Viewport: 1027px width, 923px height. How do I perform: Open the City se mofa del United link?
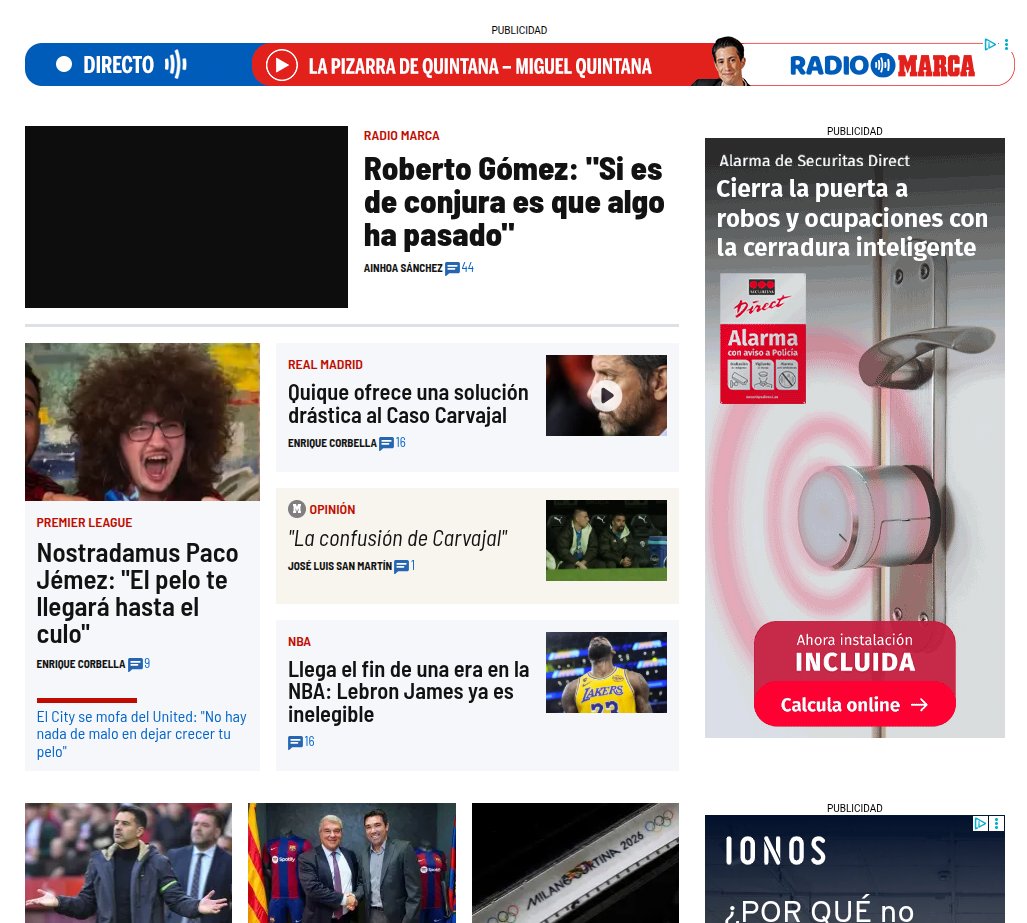[x=140, y=733]
